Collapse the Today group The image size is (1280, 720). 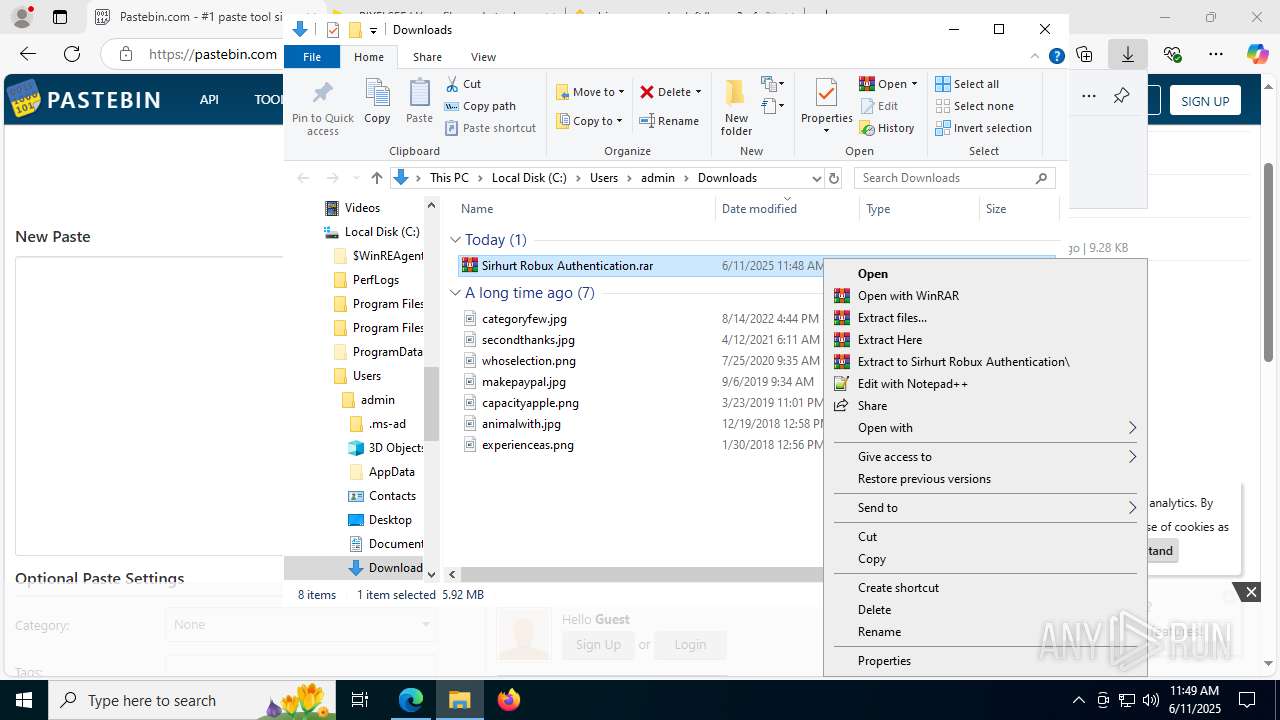[x=456, y=240]
